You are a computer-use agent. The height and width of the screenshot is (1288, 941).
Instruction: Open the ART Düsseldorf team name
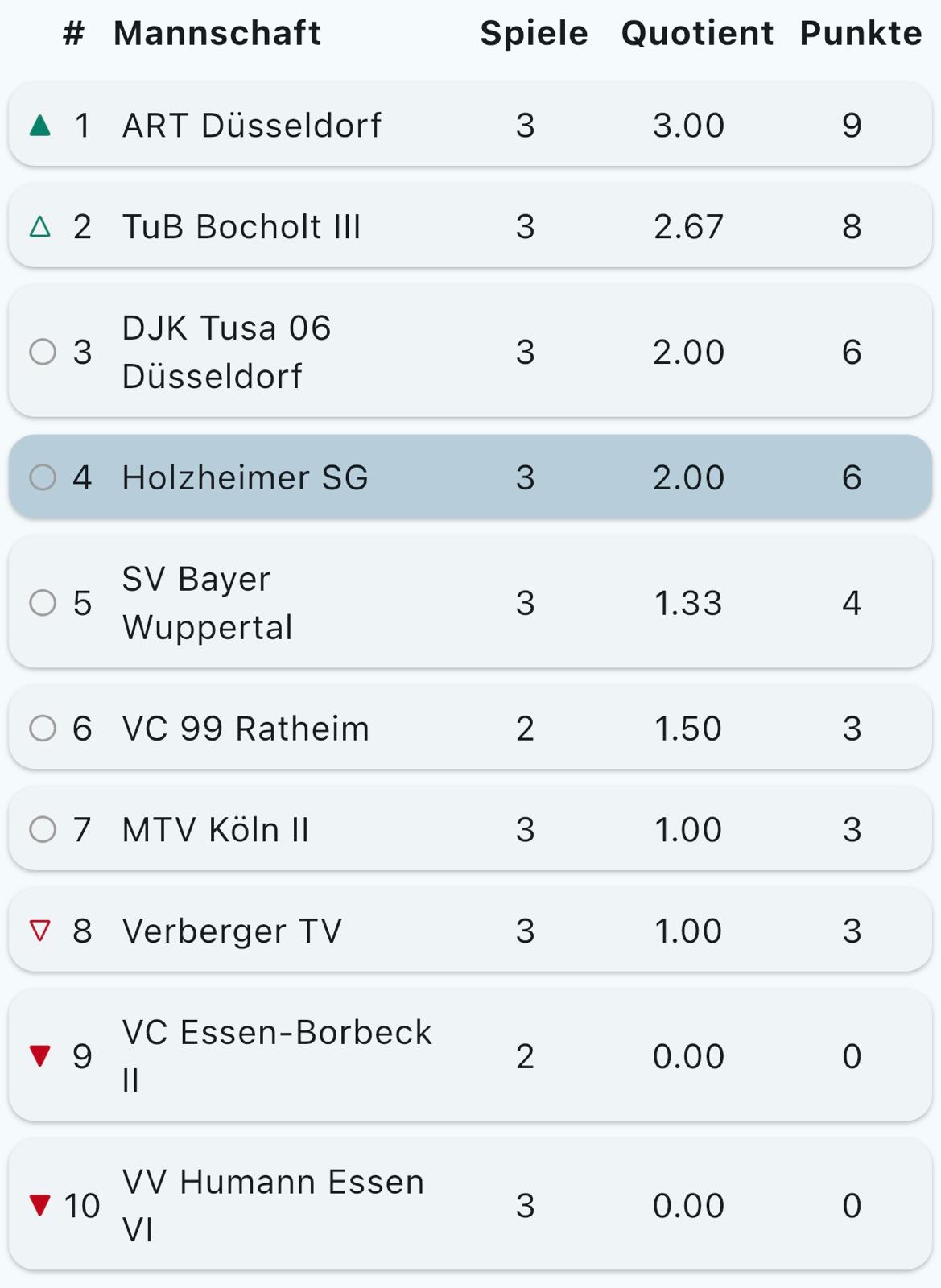coord(252,126)
